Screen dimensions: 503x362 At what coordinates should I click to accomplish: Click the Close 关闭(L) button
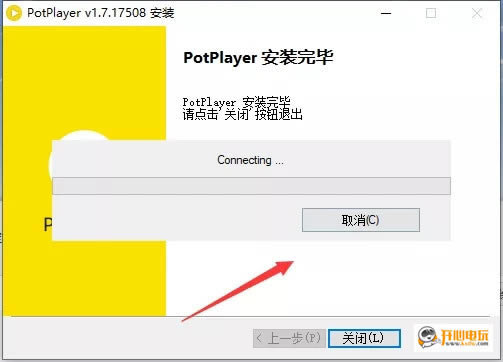tap(364, 338)
